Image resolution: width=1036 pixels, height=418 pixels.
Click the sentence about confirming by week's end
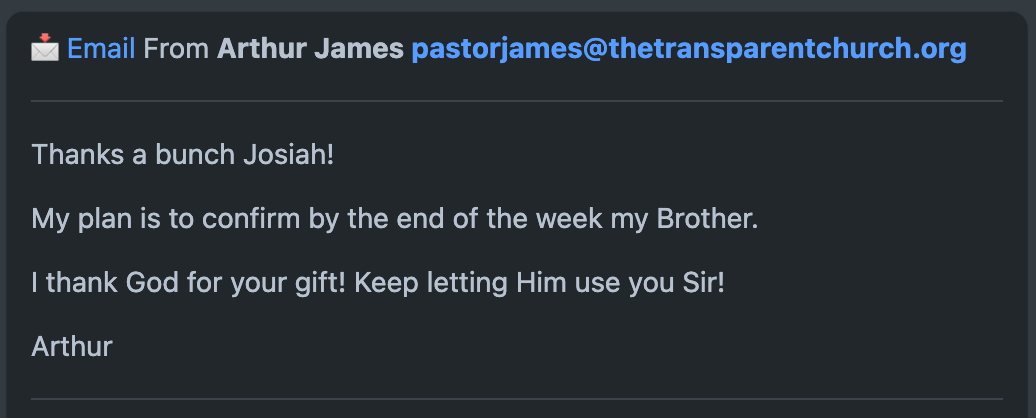(394, 219)
